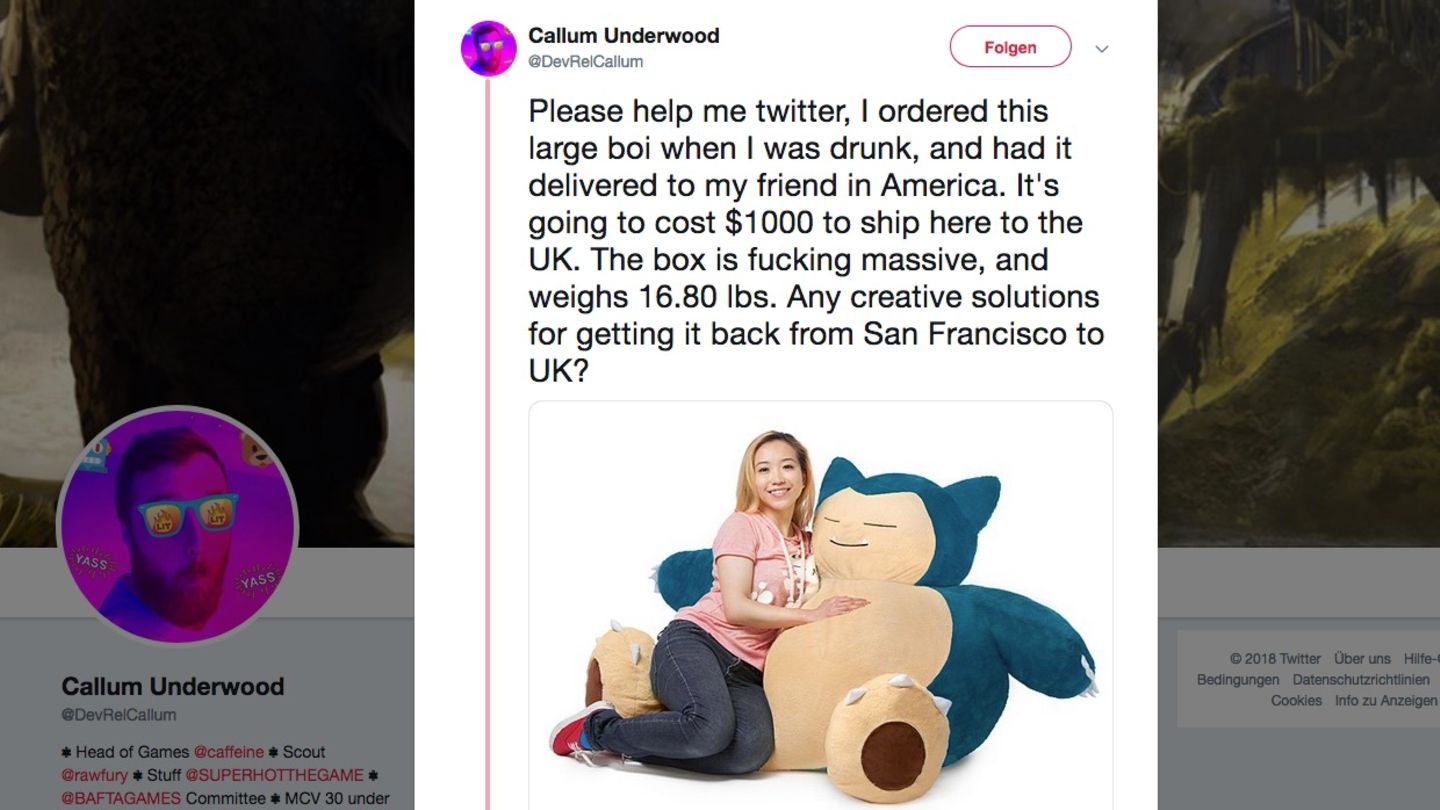Click @DevRelCallum handle under profile name
The image size is (1440, 810).
point(119,715)
